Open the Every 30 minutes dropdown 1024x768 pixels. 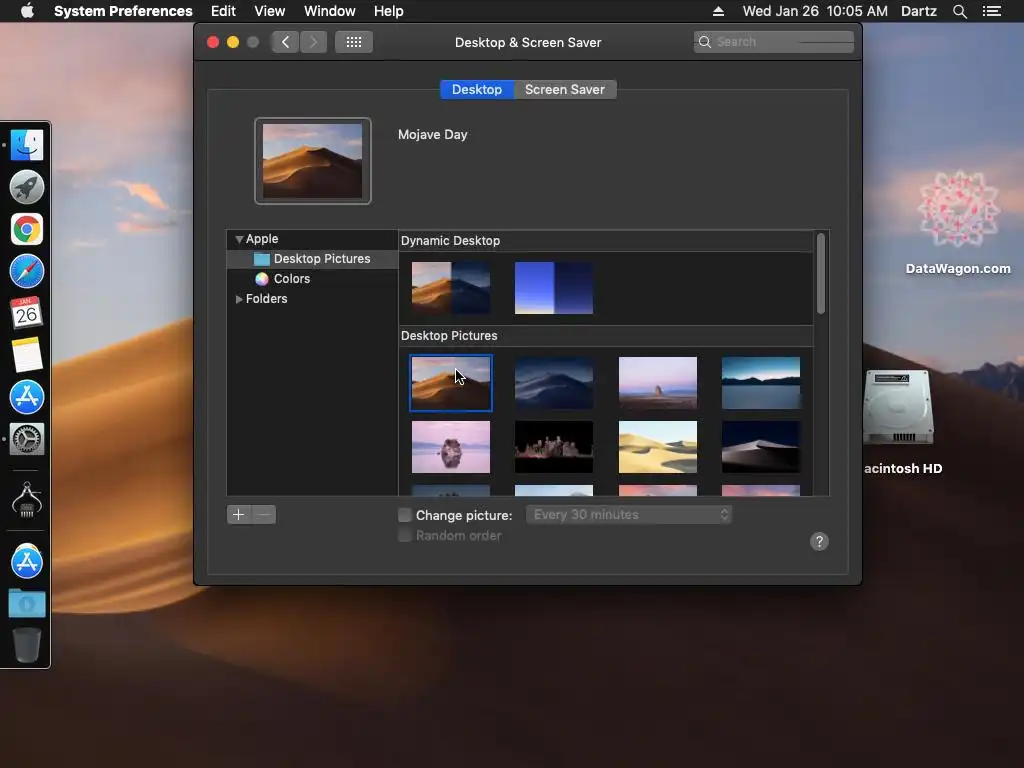point(629,515)
